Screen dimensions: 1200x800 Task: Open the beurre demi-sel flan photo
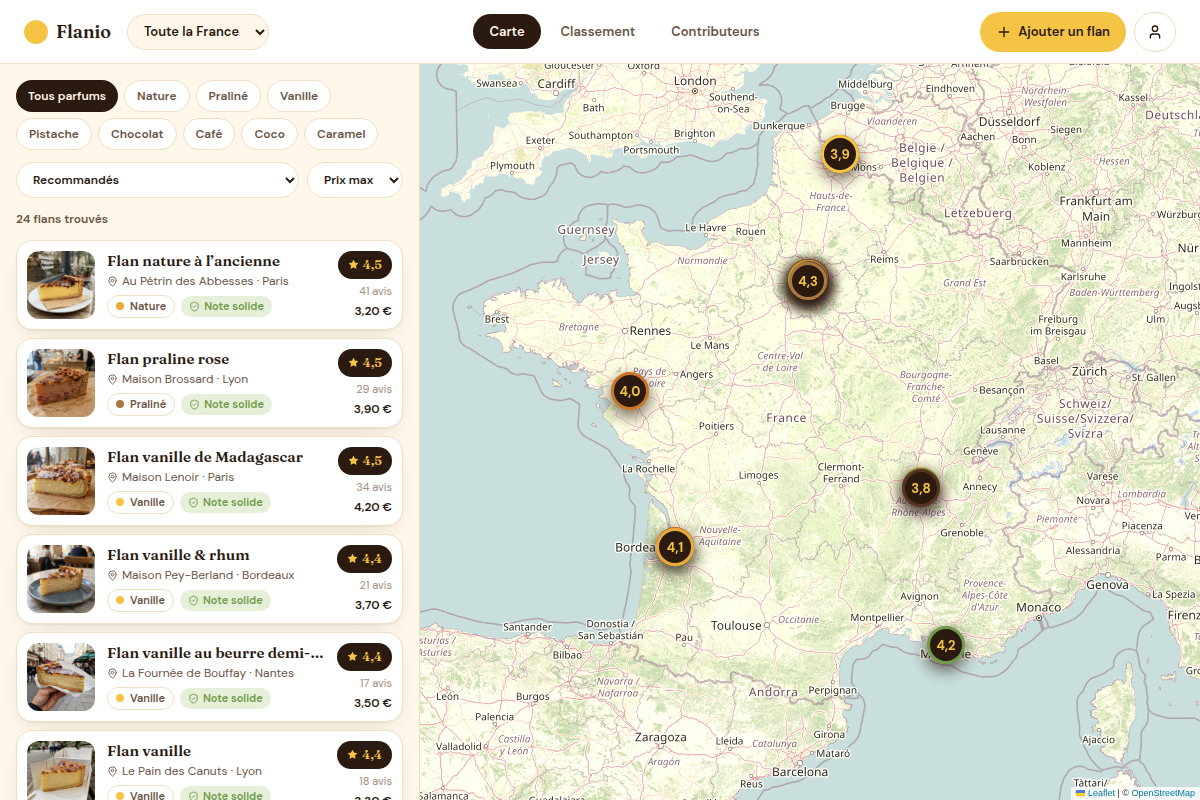pyautogui.click(x=61, y=677)
